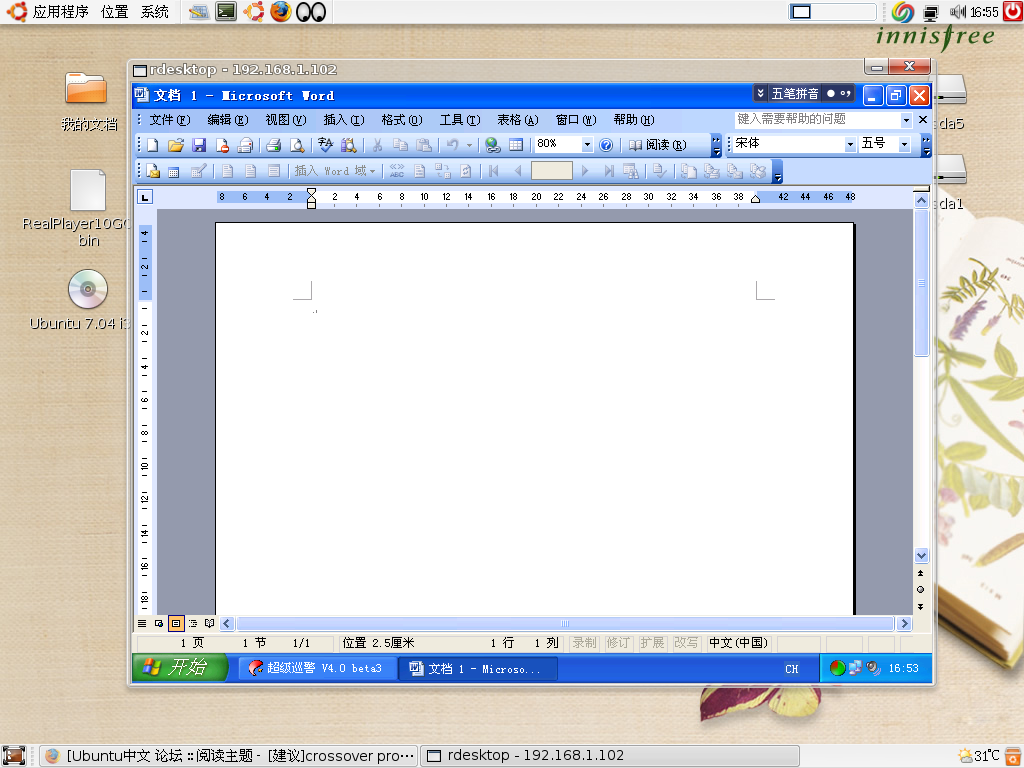Click the Copy icon in the Word toolbar
Screen dimensions: 1024x768
pyautogui.click(x=400, y=145)
